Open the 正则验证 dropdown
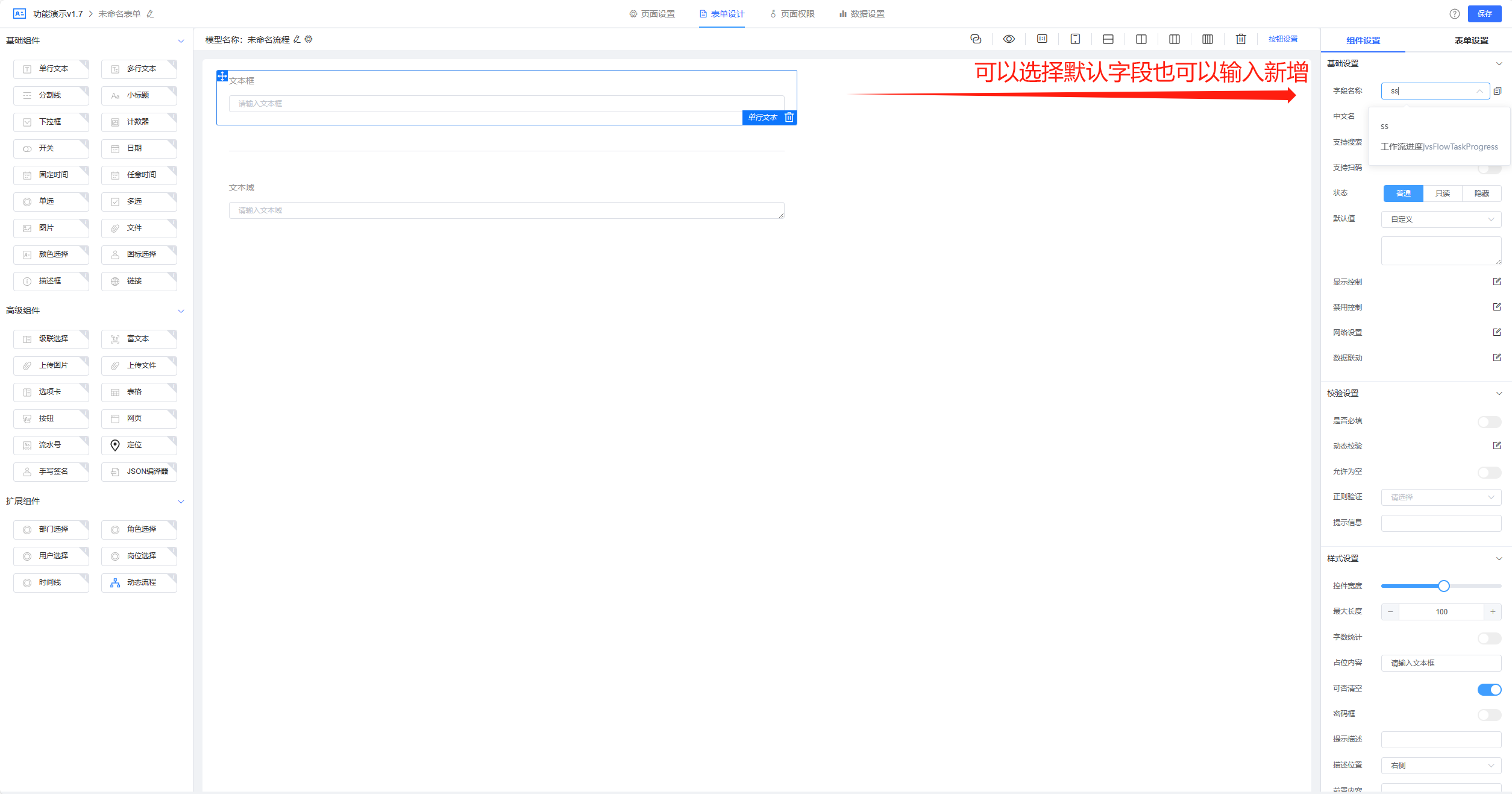The image size is (1512, 794). (1441, 497)
